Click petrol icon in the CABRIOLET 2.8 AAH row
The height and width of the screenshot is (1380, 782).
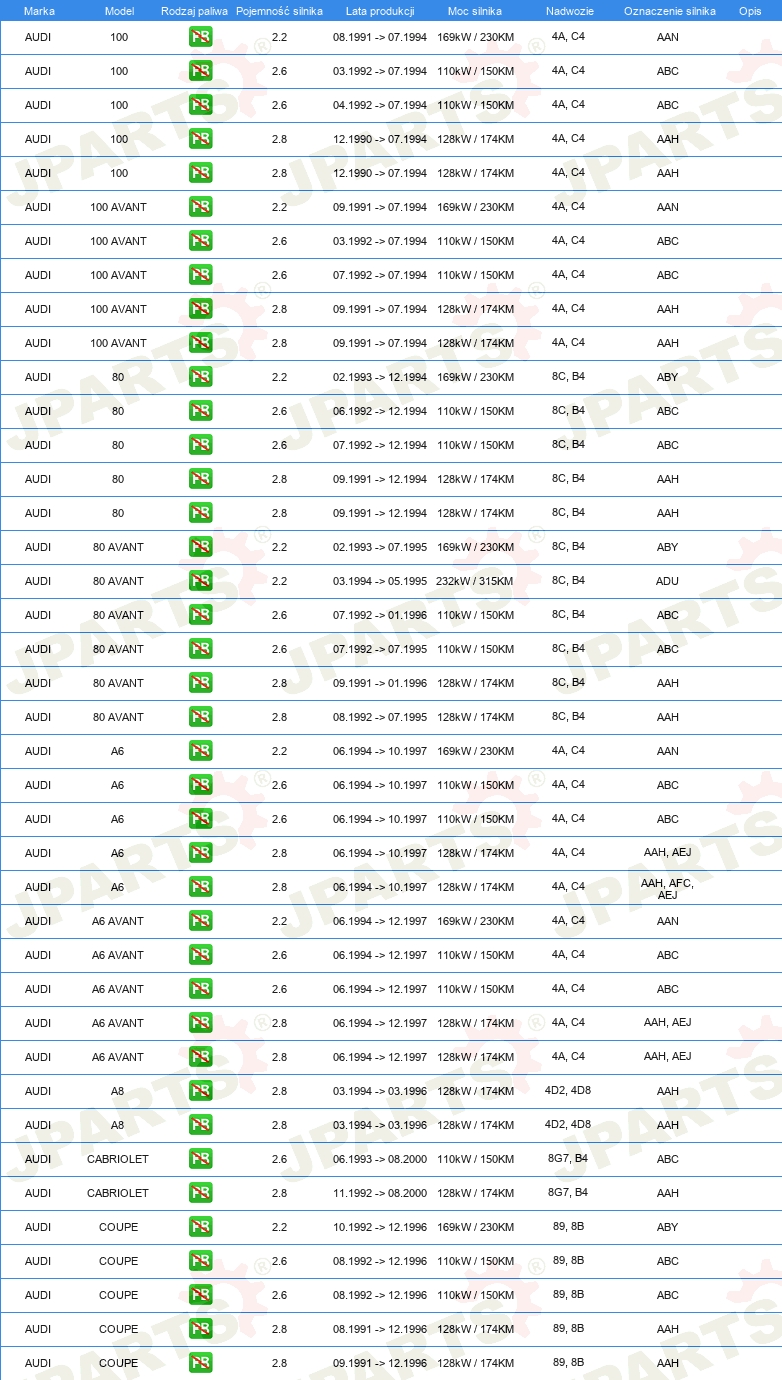(200, 1194)
